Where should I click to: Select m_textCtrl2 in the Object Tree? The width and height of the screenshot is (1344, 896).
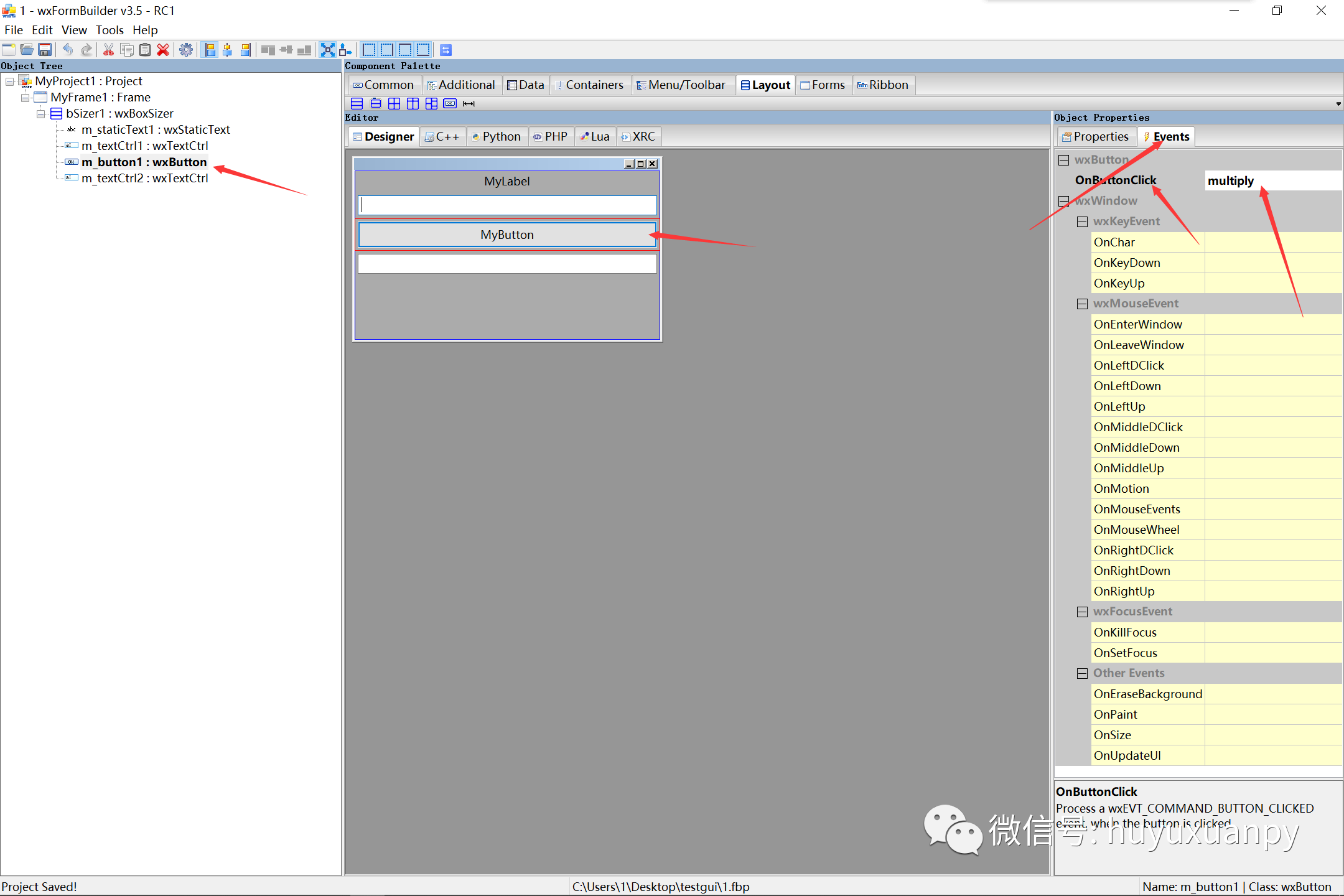click(144, 178)
